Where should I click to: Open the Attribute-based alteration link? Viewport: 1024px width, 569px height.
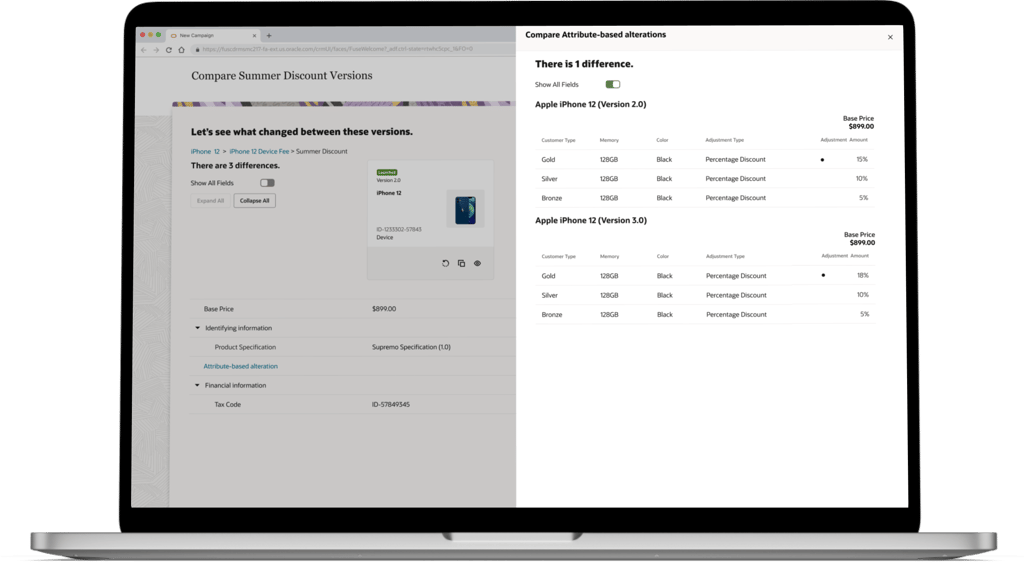(x=240, y=366)
